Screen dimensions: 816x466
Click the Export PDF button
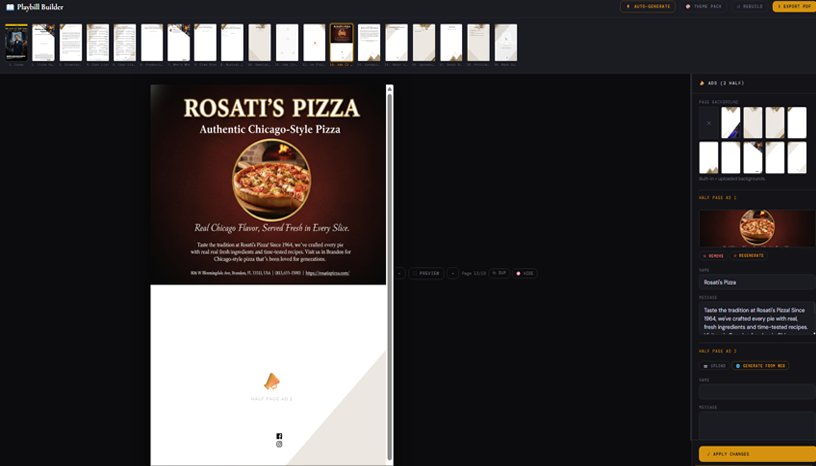click(x=794, y=7)
